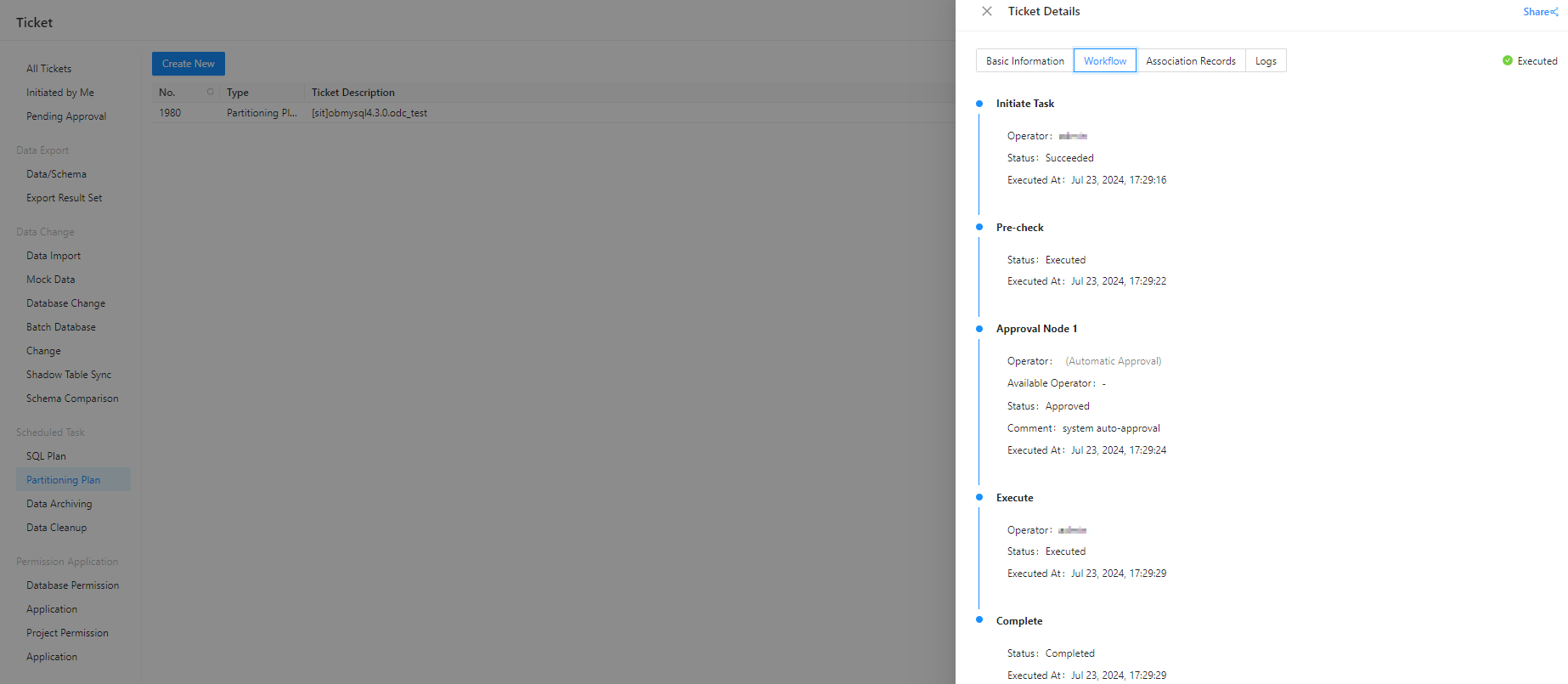1568x684 pixels.
Task: Open SQL Plan in the sidebar
Action: pyautogui.click(x=46, y=456)
